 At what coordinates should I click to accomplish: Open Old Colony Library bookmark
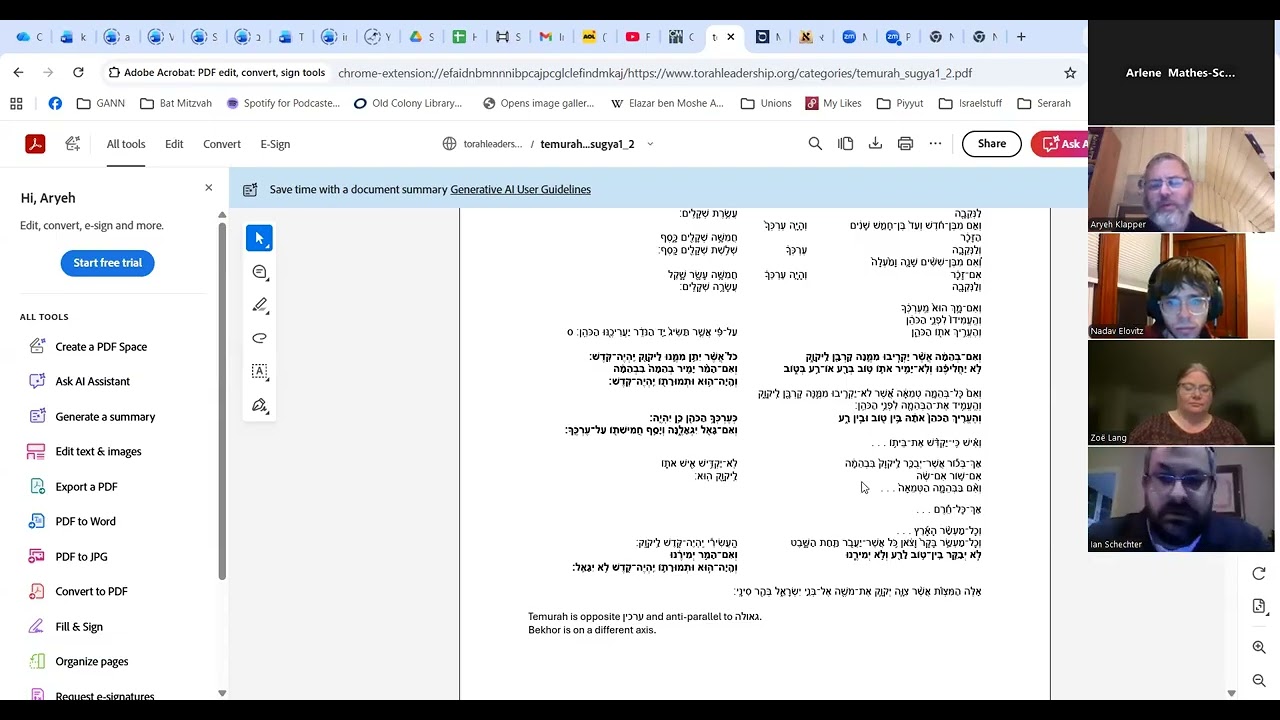[408, 103]
